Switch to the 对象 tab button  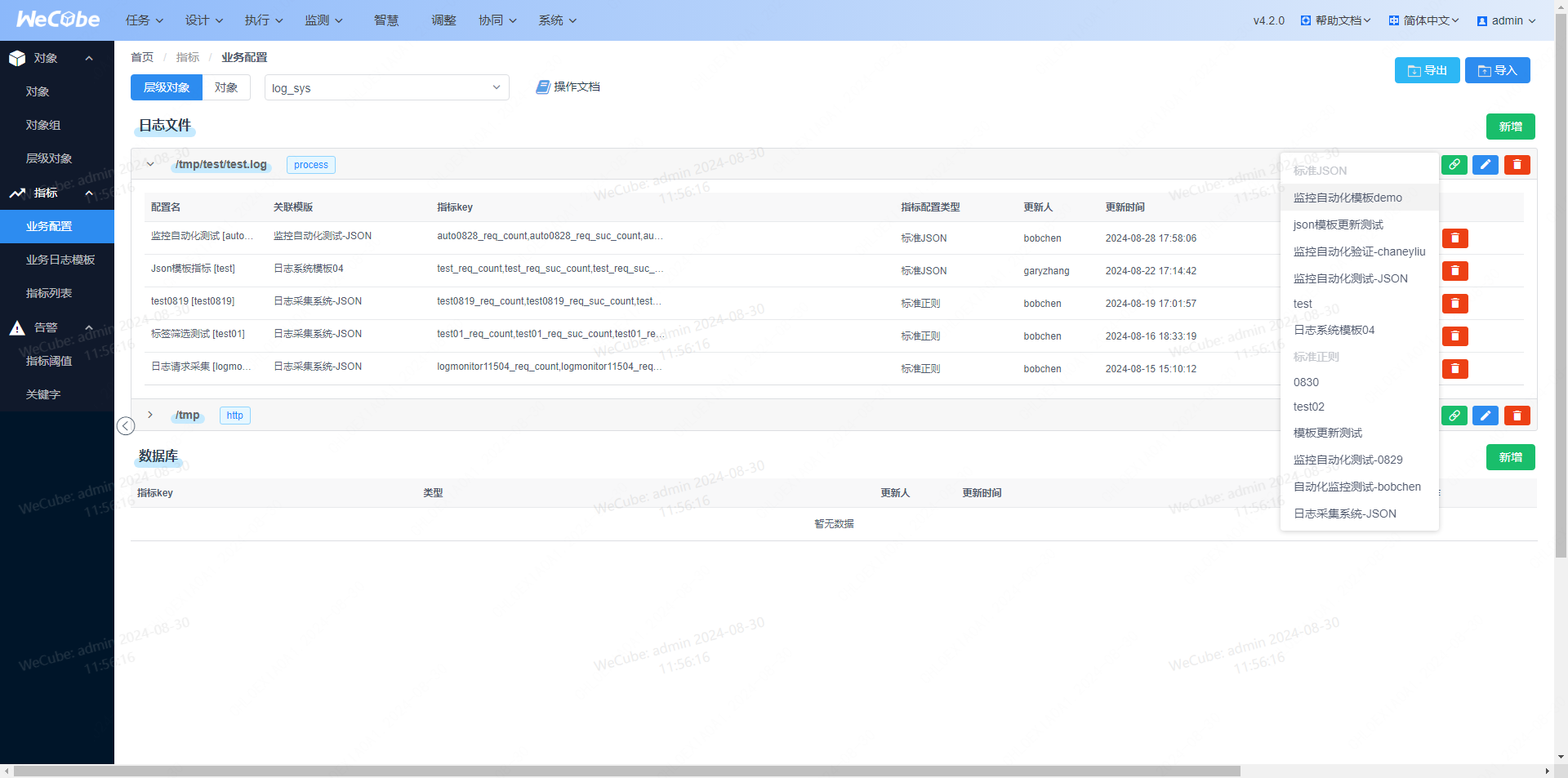click(226, 87)
